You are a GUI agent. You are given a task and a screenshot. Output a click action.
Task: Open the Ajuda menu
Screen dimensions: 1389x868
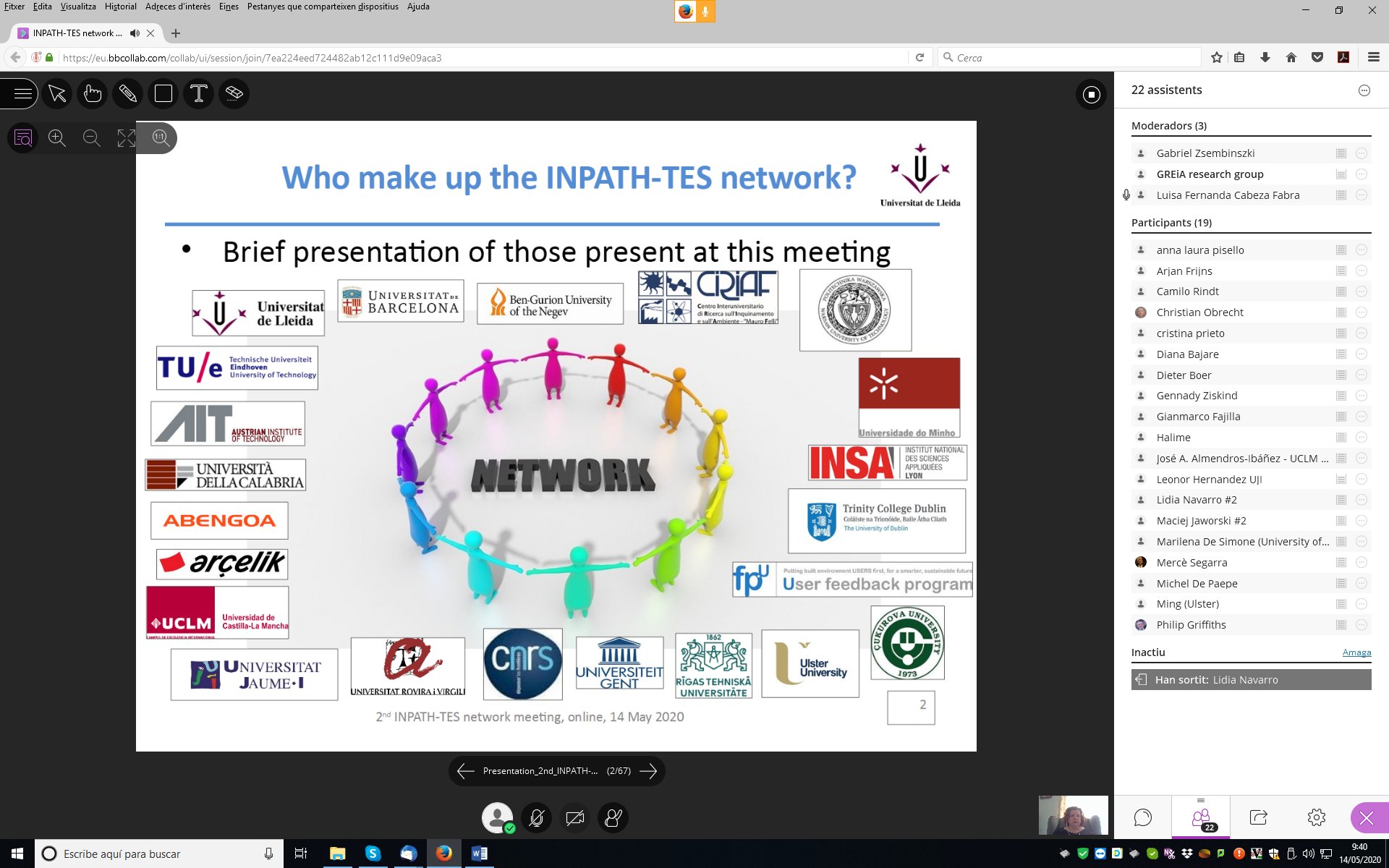click(x=418, y=7)
